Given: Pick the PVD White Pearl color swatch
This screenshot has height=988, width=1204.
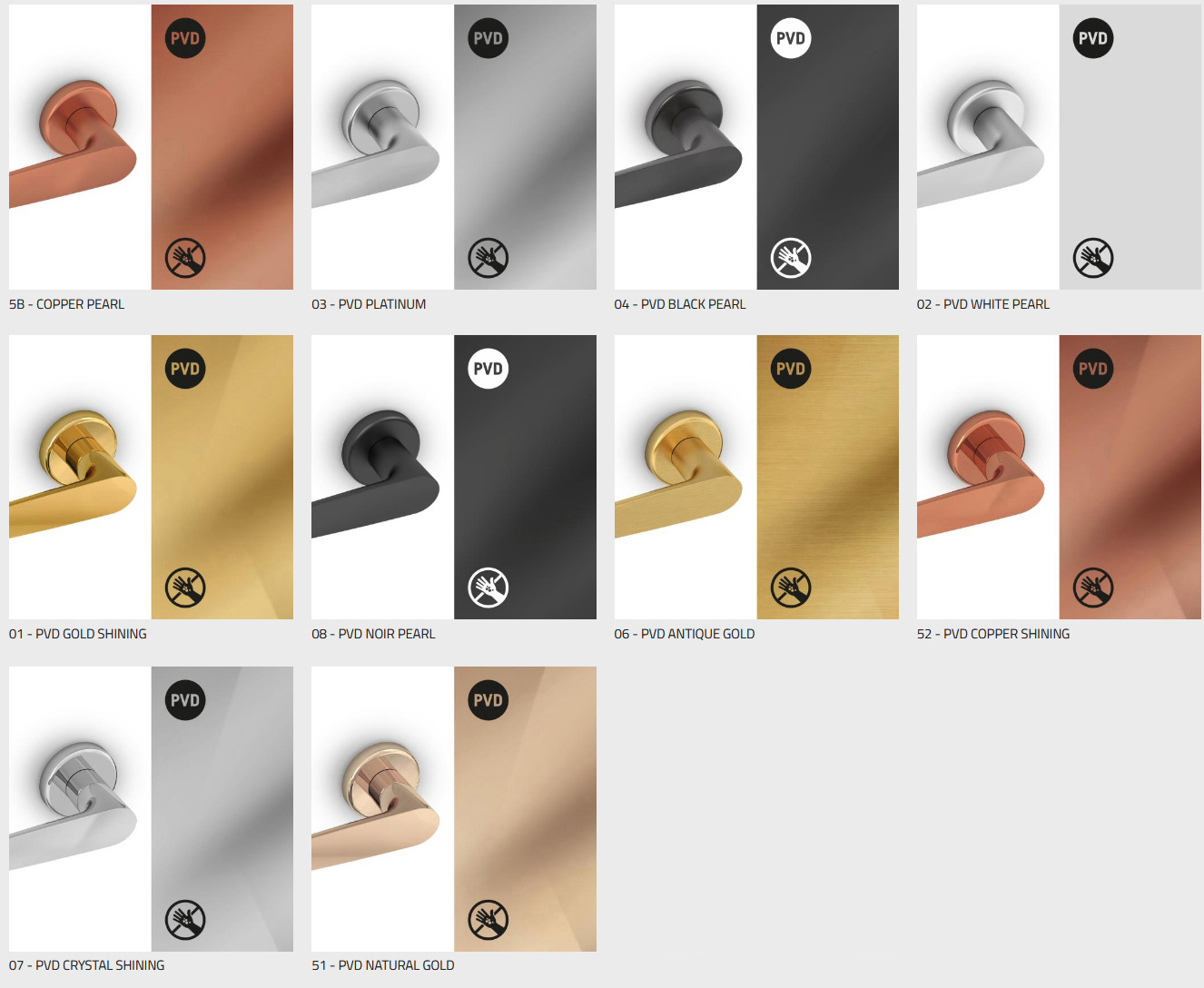Looking at the screenshot, I should coord(1130,147).
